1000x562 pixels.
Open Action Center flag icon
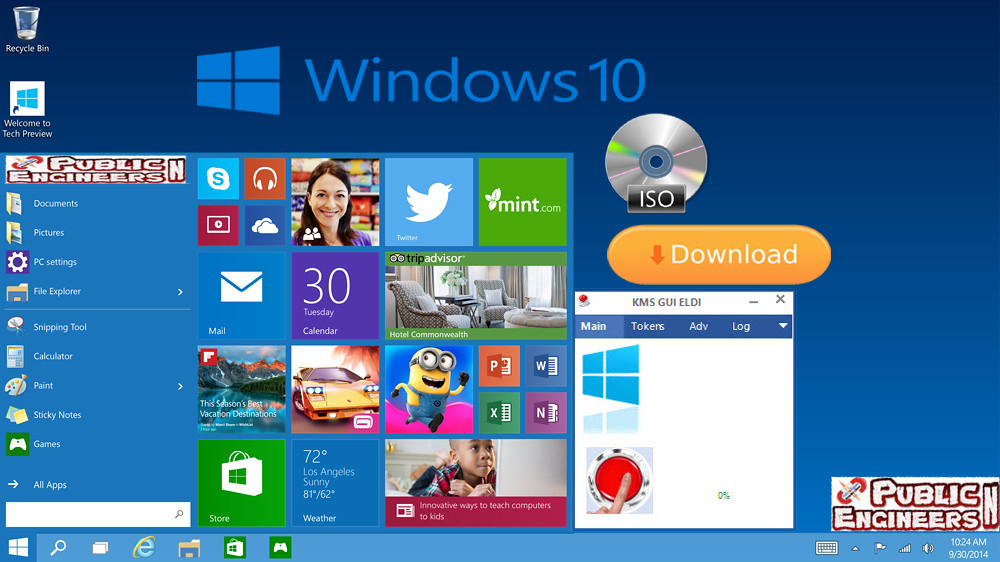pos(880,547)
